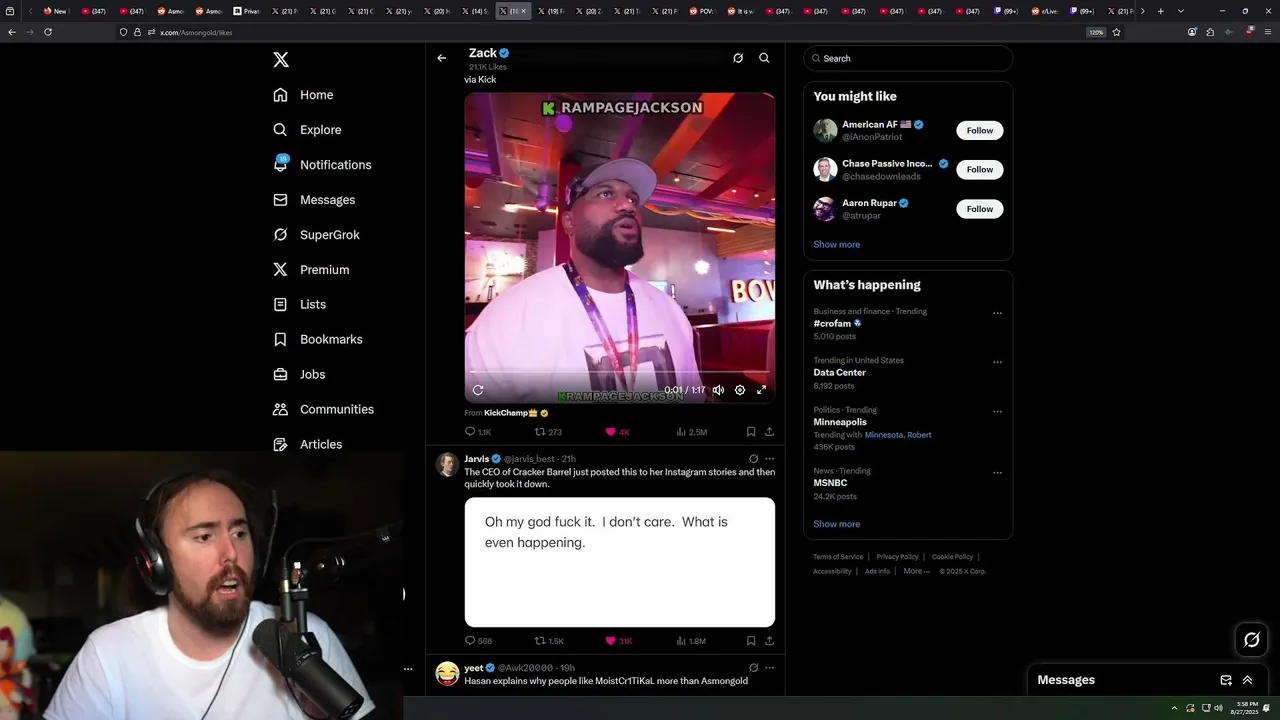1280x720 pixels.
Task: Open the X logo home link
Action: [281, 60]
